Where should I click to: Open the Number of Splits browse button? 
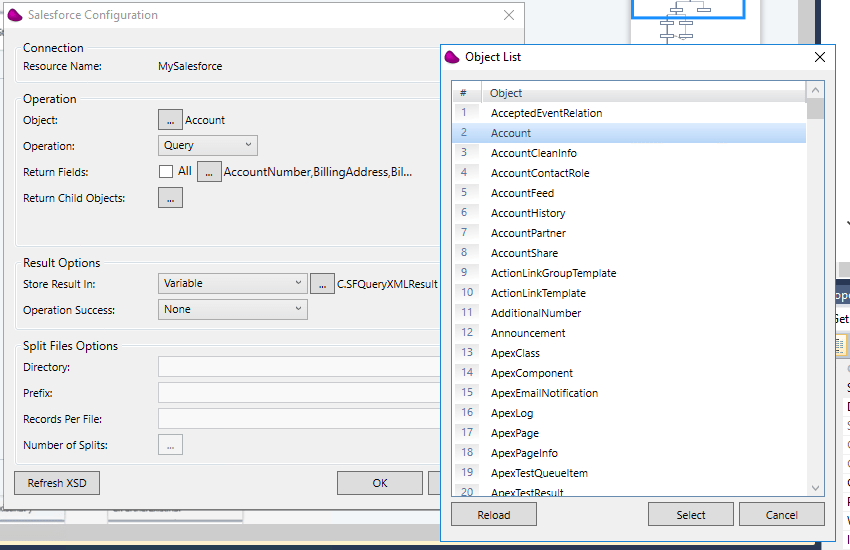(170, 445)
